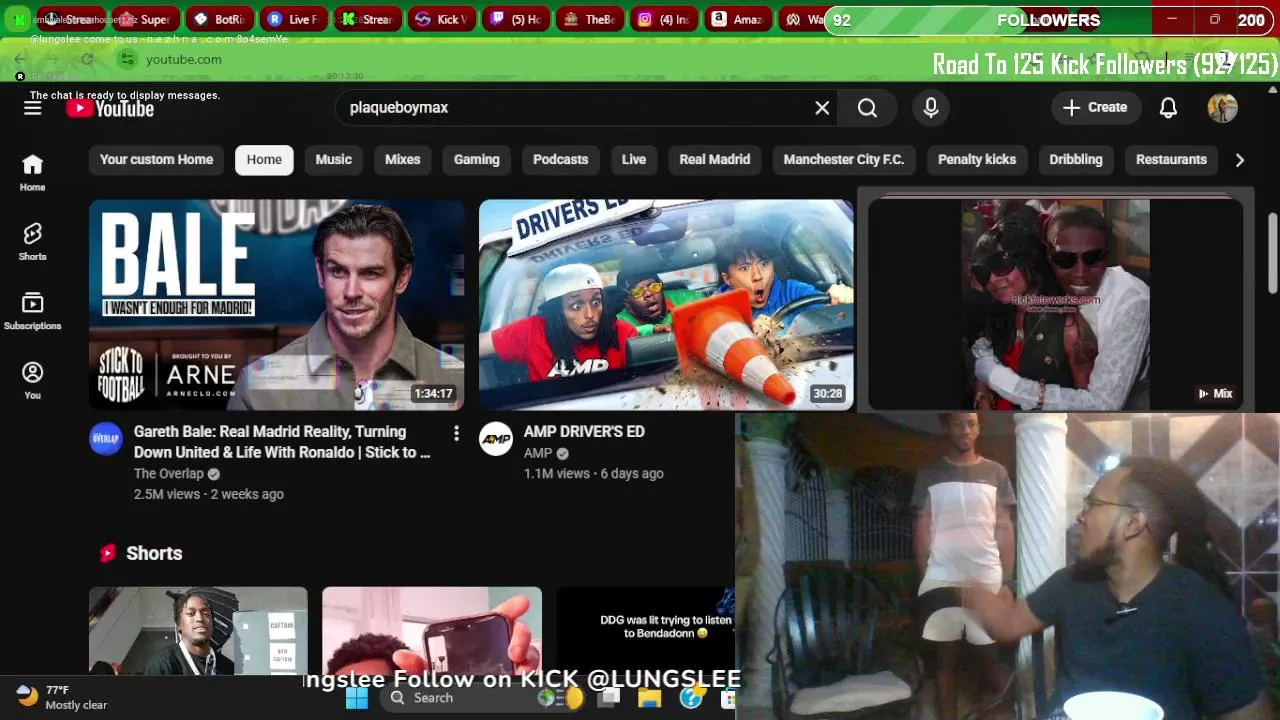Switch to the Twitch (5) Ho tab

click(x=516, y=19)
